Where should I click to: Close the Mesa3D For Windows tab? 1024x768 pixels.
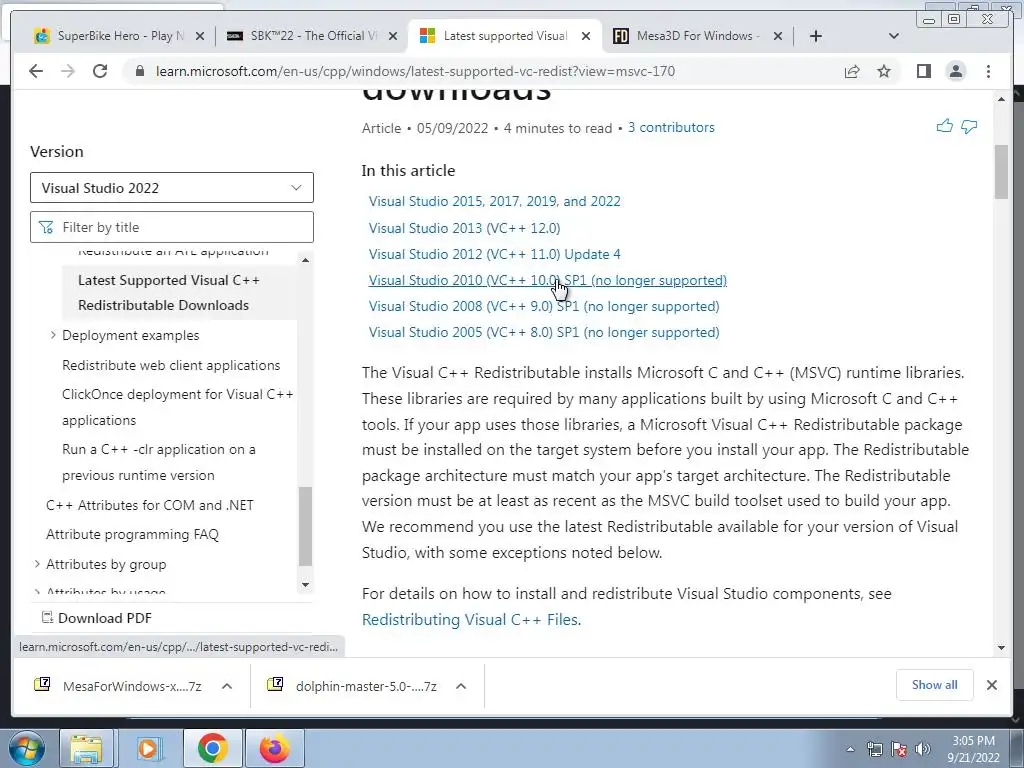tap(777, 36)
